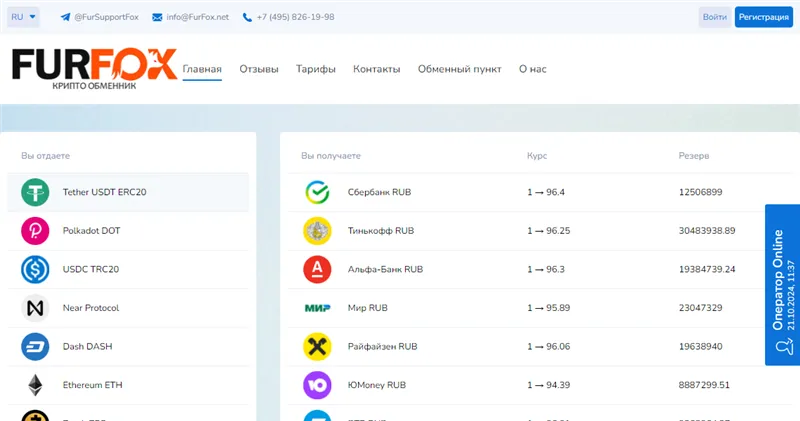
Task: Choose the Райффайзен yellow cross icon
Action: (x=317, y=346)
